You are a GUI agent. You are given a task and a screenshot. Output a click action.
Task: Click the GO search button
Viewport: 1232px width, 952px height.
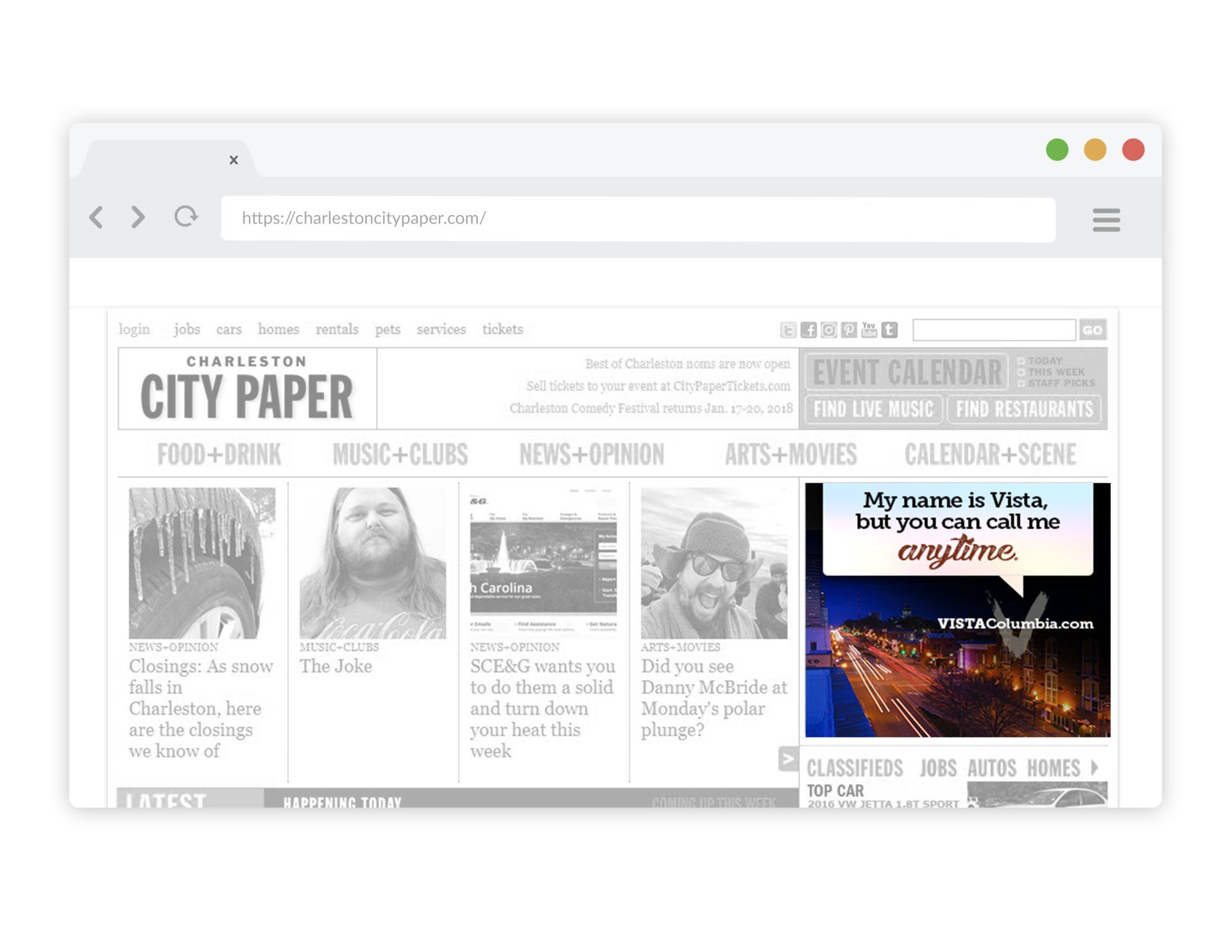(1092, 330)
